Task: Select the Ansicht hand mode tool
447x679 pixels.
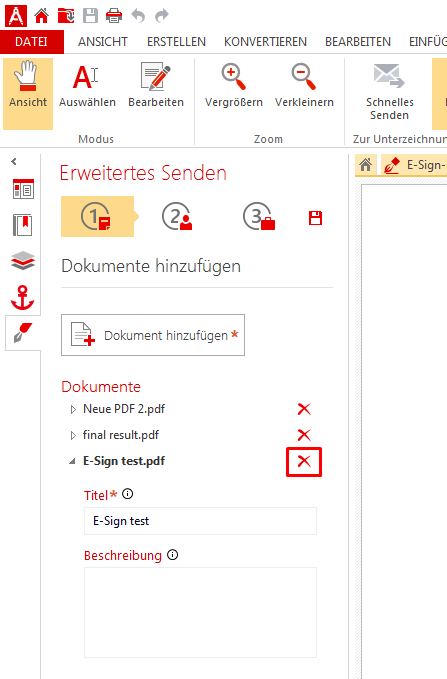Action: [28, 93]
